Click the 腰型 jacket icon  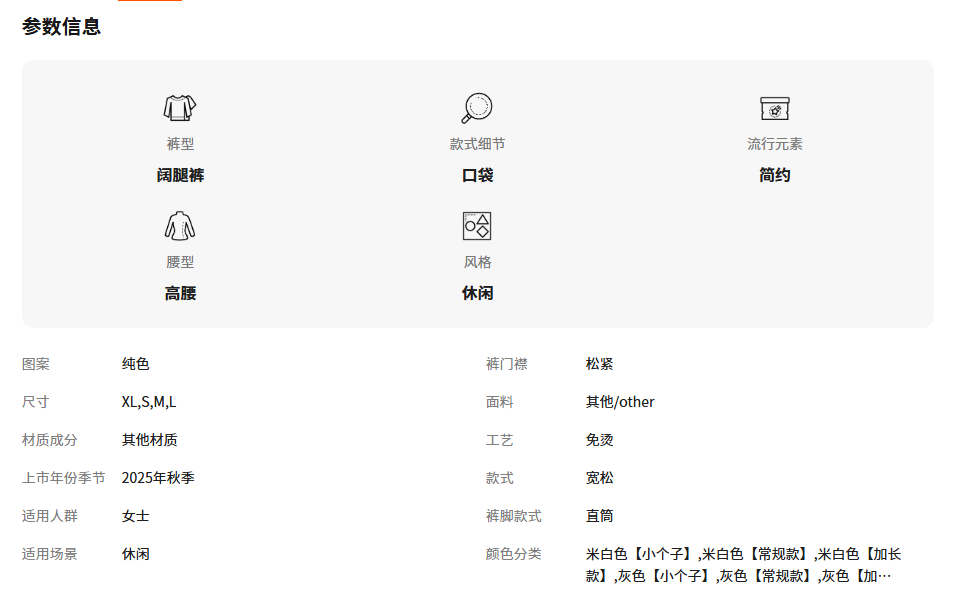(180, 226)
